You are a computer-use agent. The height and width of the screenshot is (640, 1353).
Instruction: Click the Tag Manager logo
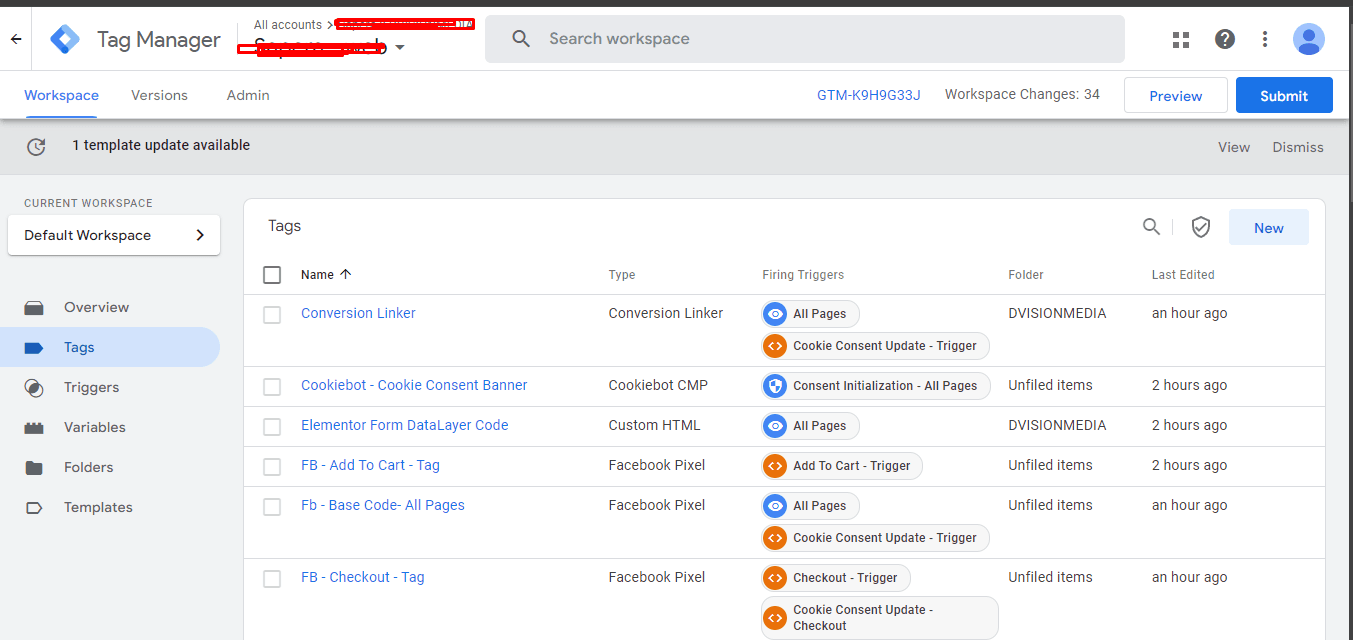pos(65,39)
